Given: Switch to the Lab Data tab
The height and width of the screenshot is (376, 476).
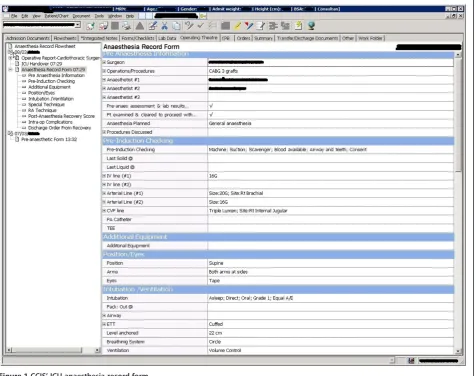Looking at the screenshot, I should [167, 38].
